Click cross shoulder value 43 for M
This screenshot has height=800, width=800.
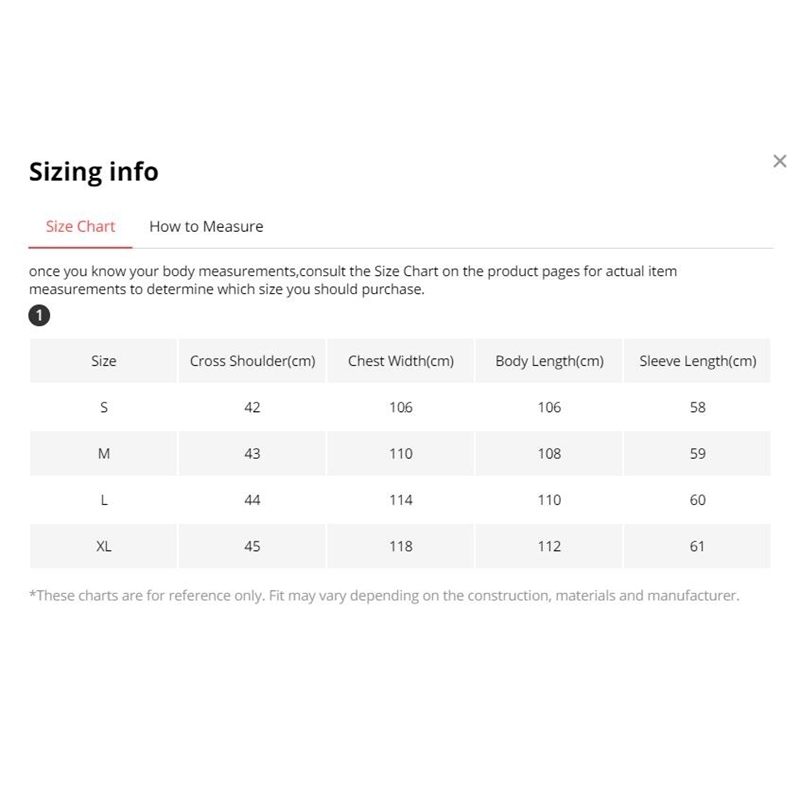point(252,454)
